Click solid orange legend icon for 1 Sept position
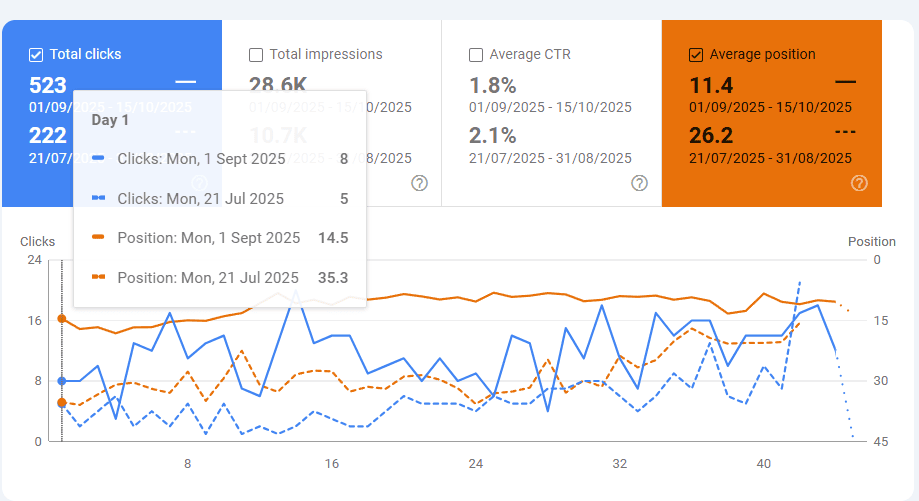This screenshot has width=919, height=501. [x=98, y=238]
